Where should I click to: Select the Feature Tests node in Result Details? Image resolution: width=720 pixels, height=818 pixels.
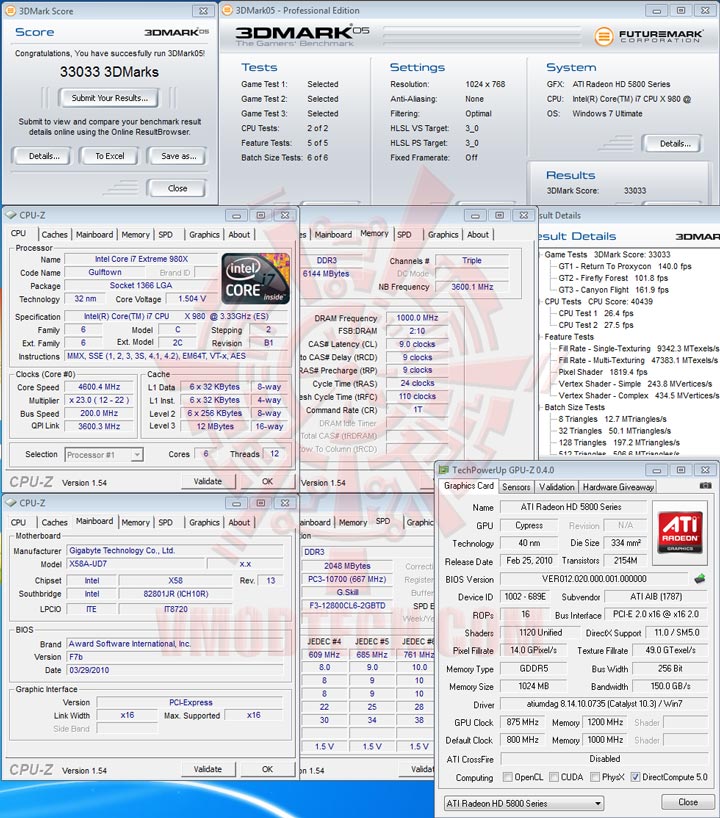pyautogui.click(x=569, y=337)
